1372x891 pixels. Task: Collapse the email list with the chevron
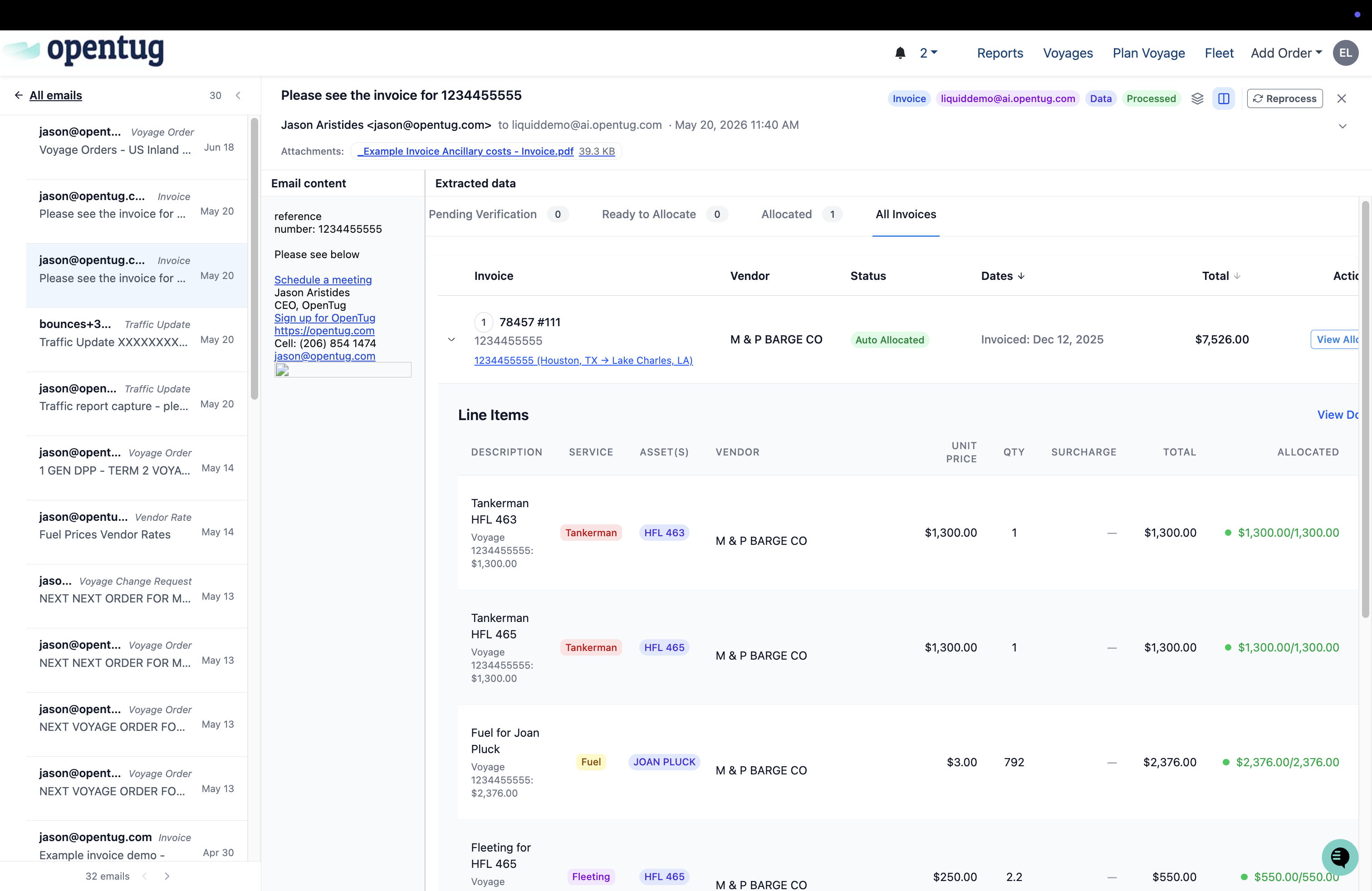coord(238,95)
